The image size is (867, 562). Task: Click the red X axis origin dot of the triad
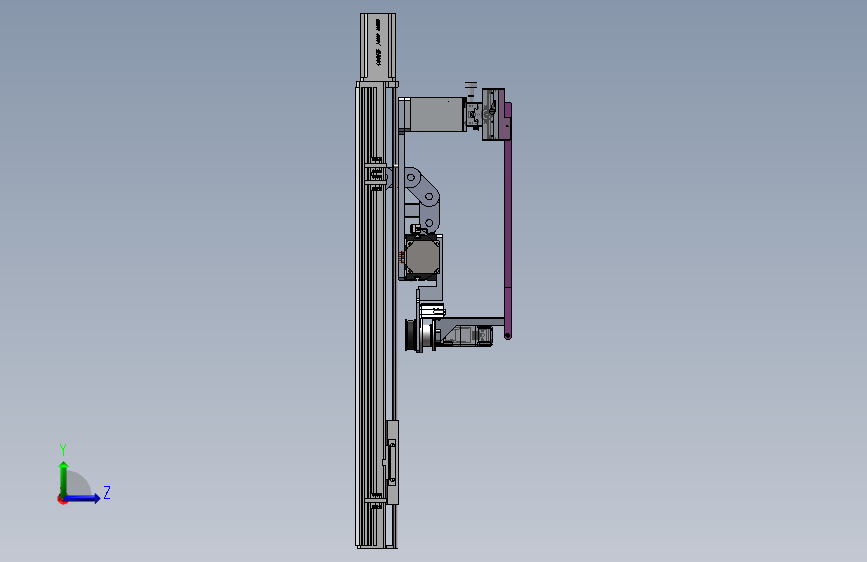click(x=62, y=500)
